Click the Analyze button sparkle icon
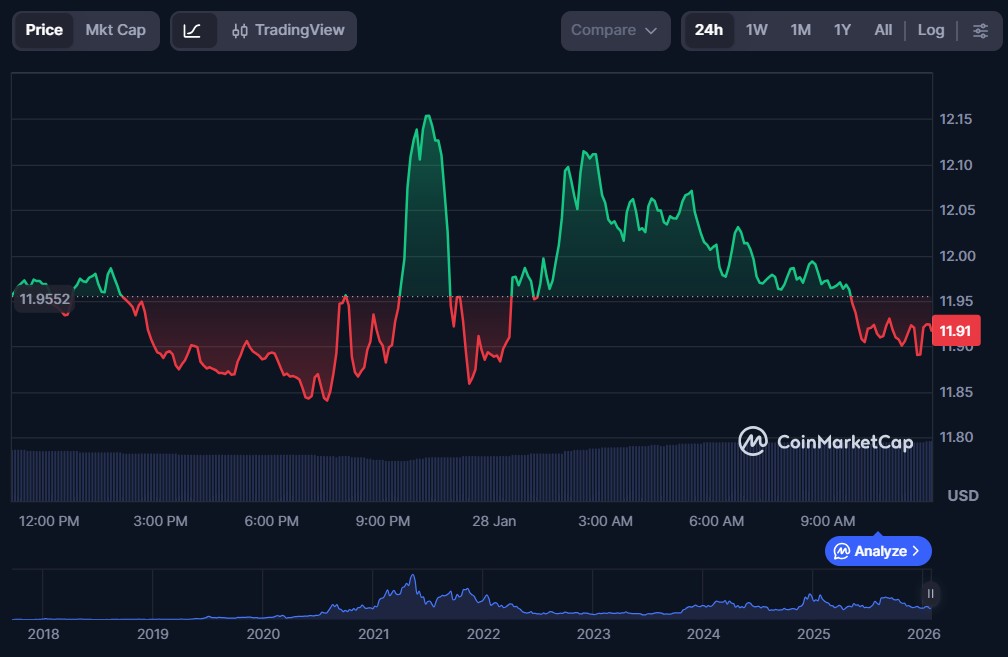The height and width of the screenshot is (657, 1008). pyautogui.click(x=842, y=551)
